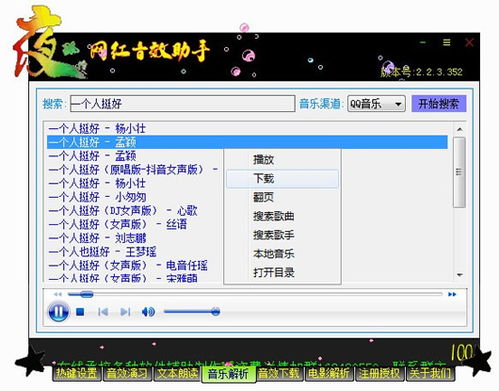Choose 本地音乐 from the context menu
Screen dimensions: 499x391
tap(282, 254)
